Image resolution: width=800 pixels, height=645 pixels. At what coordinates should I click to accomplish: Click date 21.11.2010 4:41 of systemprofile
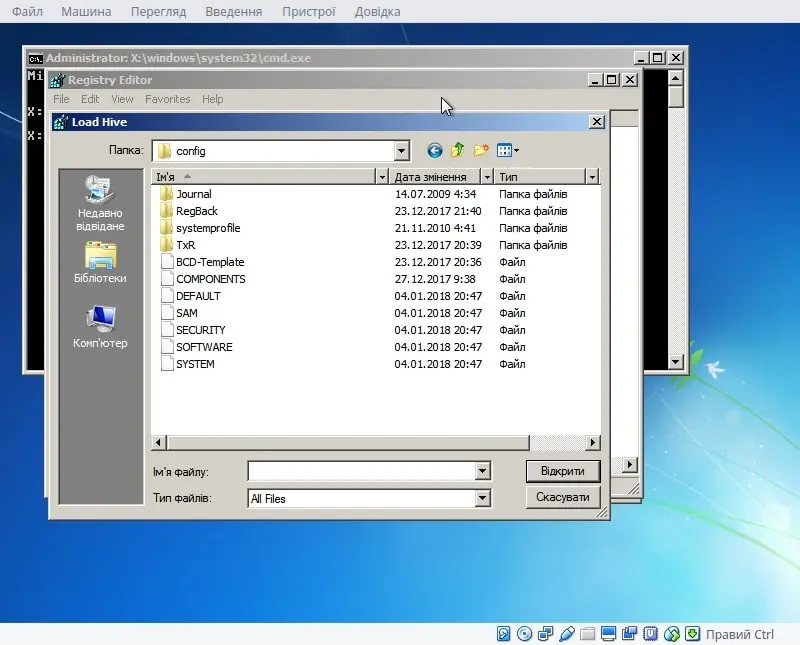435,228
